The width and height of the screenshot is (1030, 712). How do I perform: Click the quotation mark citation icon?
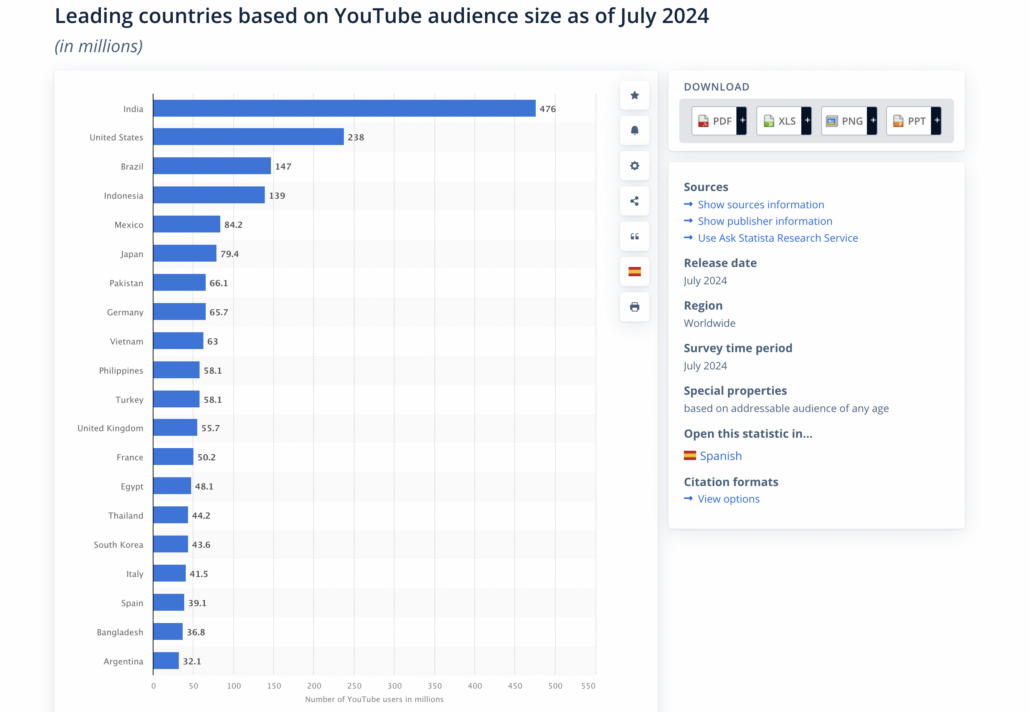point(634,236)
